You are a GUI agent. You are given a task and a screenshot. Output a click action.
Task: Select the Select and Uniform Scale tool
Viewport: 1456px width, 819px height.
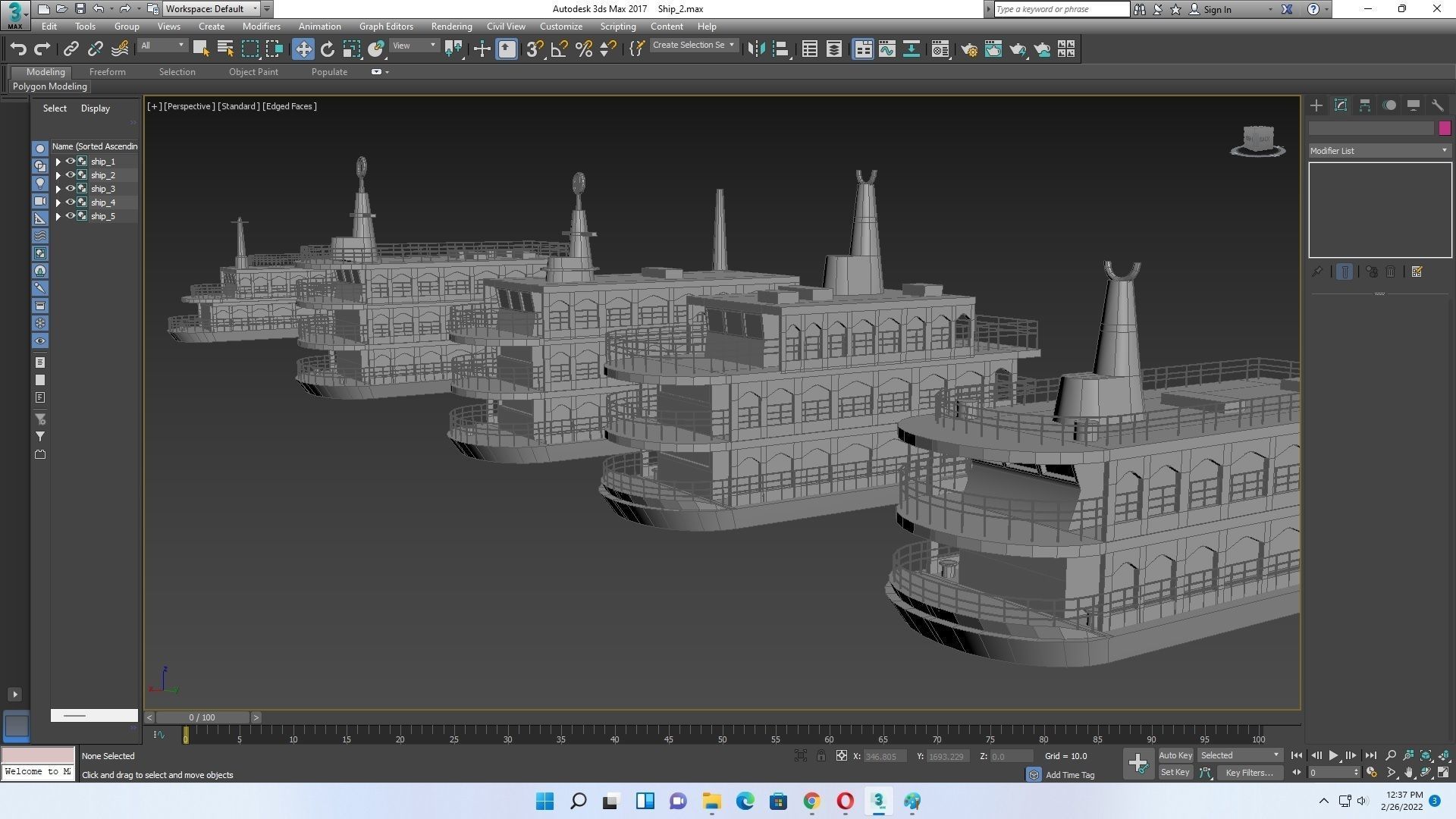pyautogui.click(x=352, y=49)
